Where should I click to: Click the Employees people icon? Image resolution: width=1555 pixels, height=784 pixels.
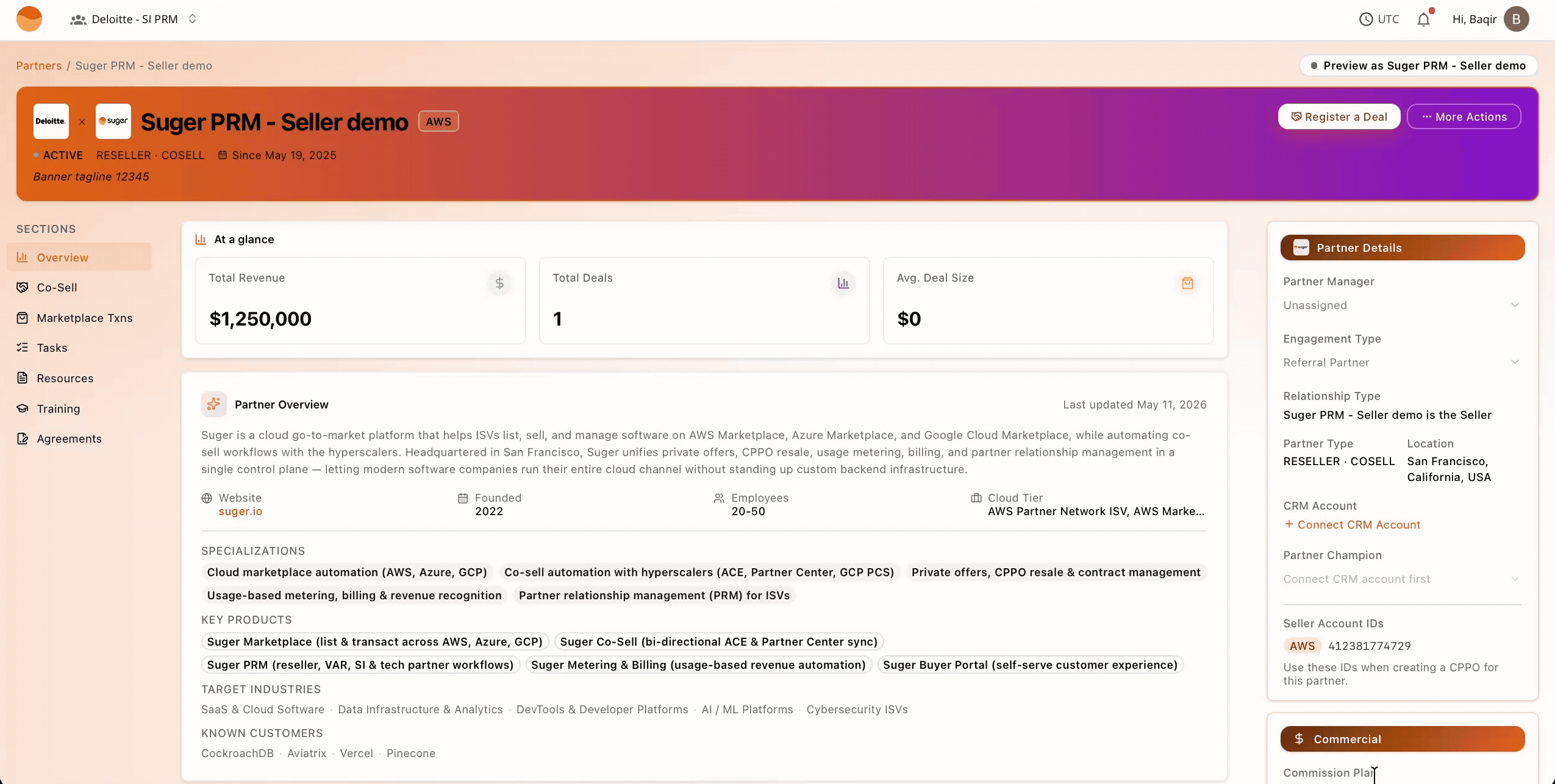point(719,498)
